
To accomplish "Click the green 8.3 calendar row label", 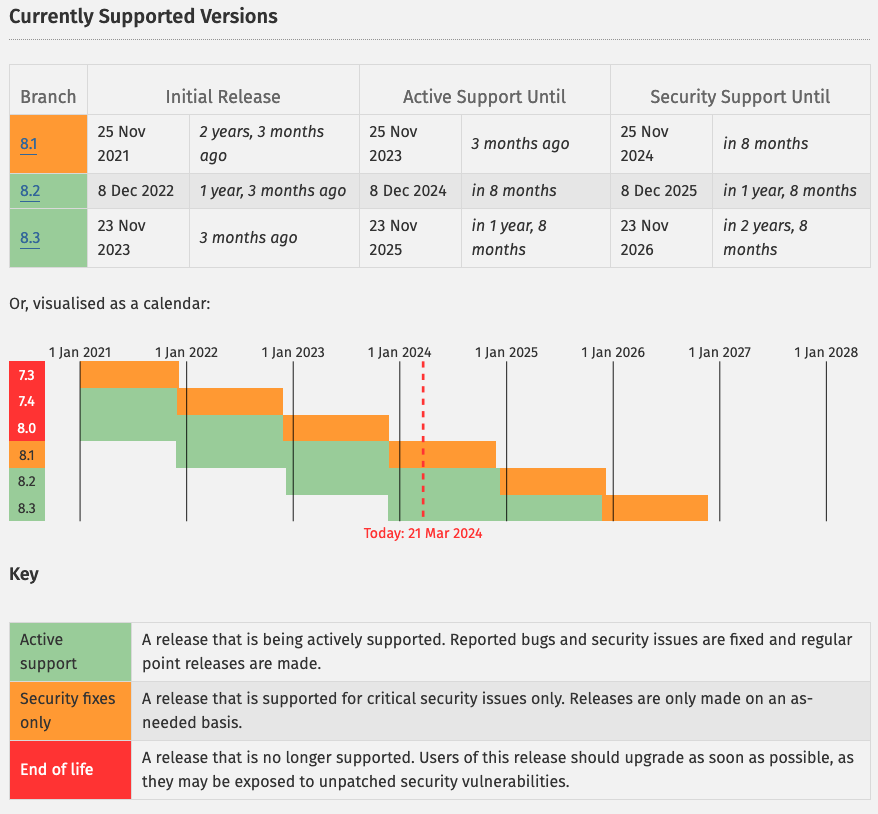I will point(26,508).
